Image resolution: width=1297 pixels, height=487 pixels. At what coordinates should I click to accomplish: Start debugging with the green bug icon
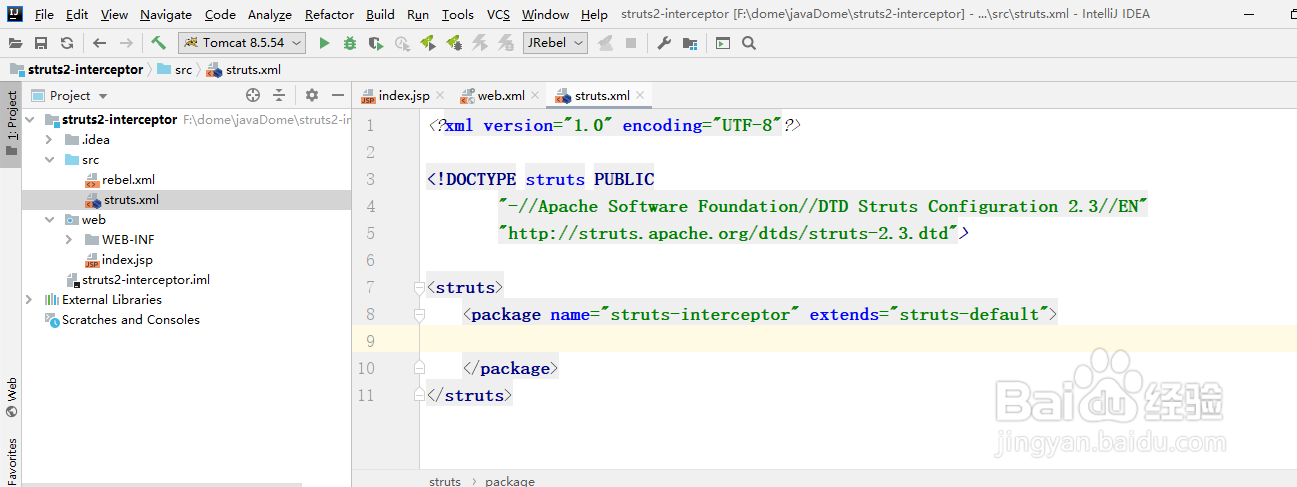pyautogui.click(x=350, y=43)
